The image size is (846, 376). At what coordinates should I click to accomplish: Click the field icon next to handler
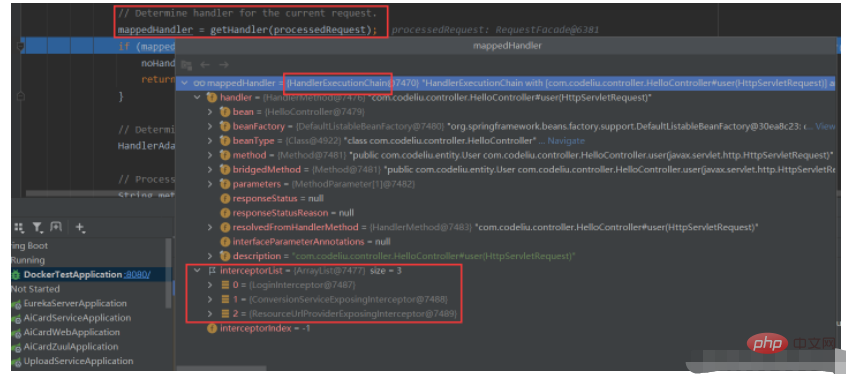tap(212, 98)
